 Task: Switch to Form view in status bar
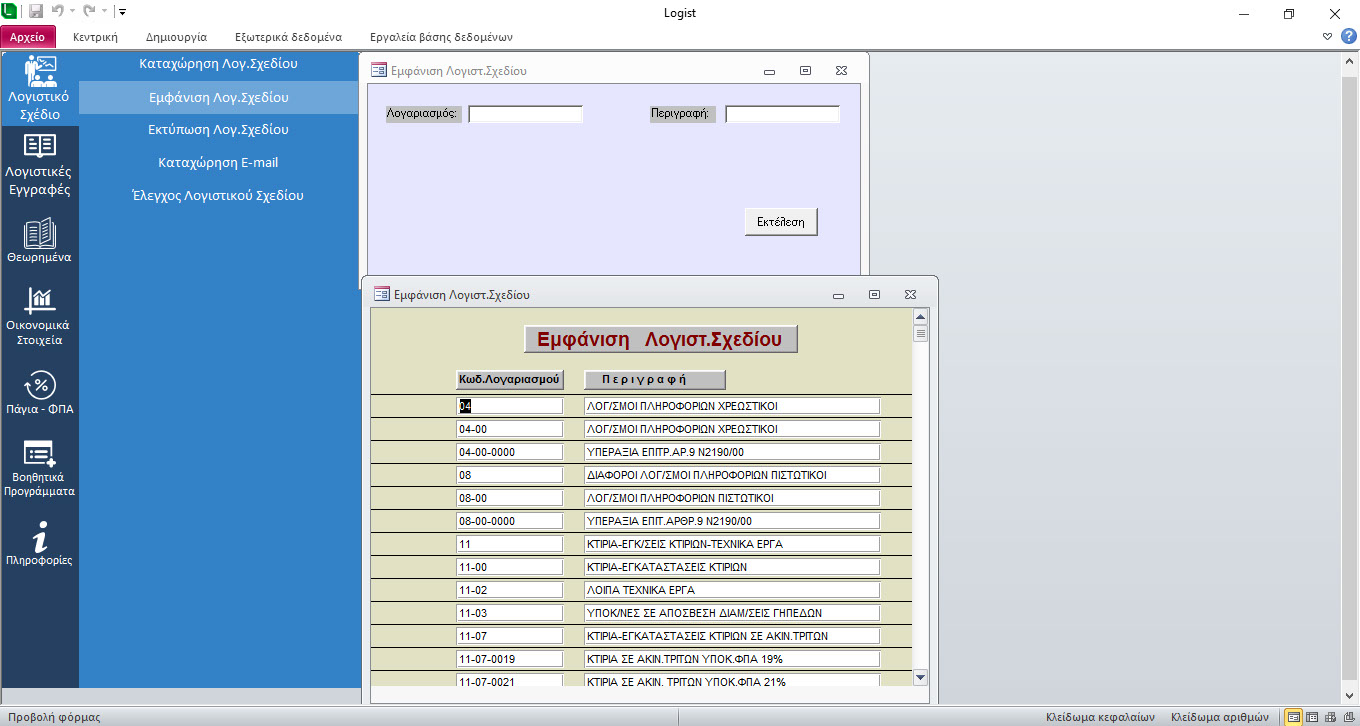(1294, 716)
